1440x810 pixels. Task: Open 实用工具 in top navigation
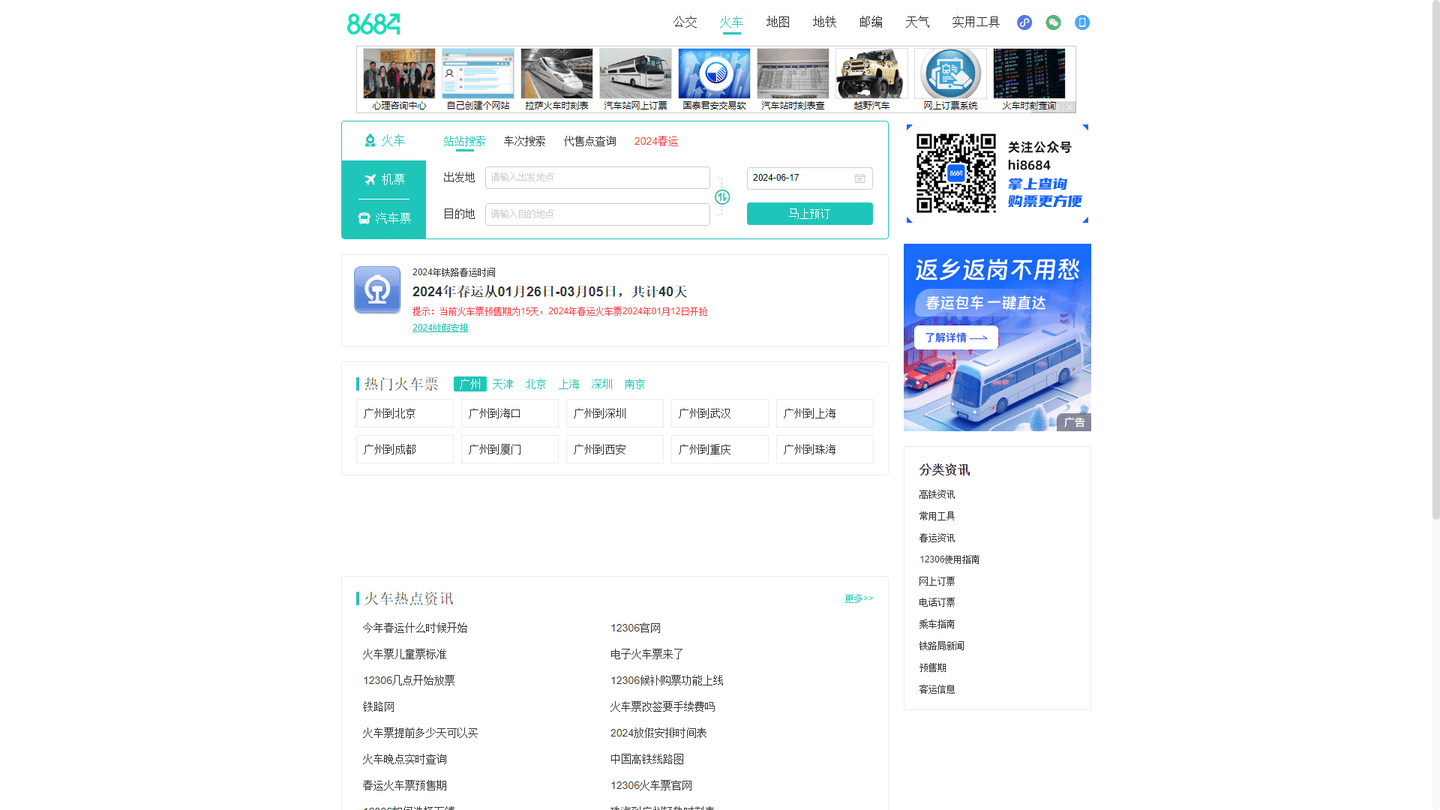(976, 22)
